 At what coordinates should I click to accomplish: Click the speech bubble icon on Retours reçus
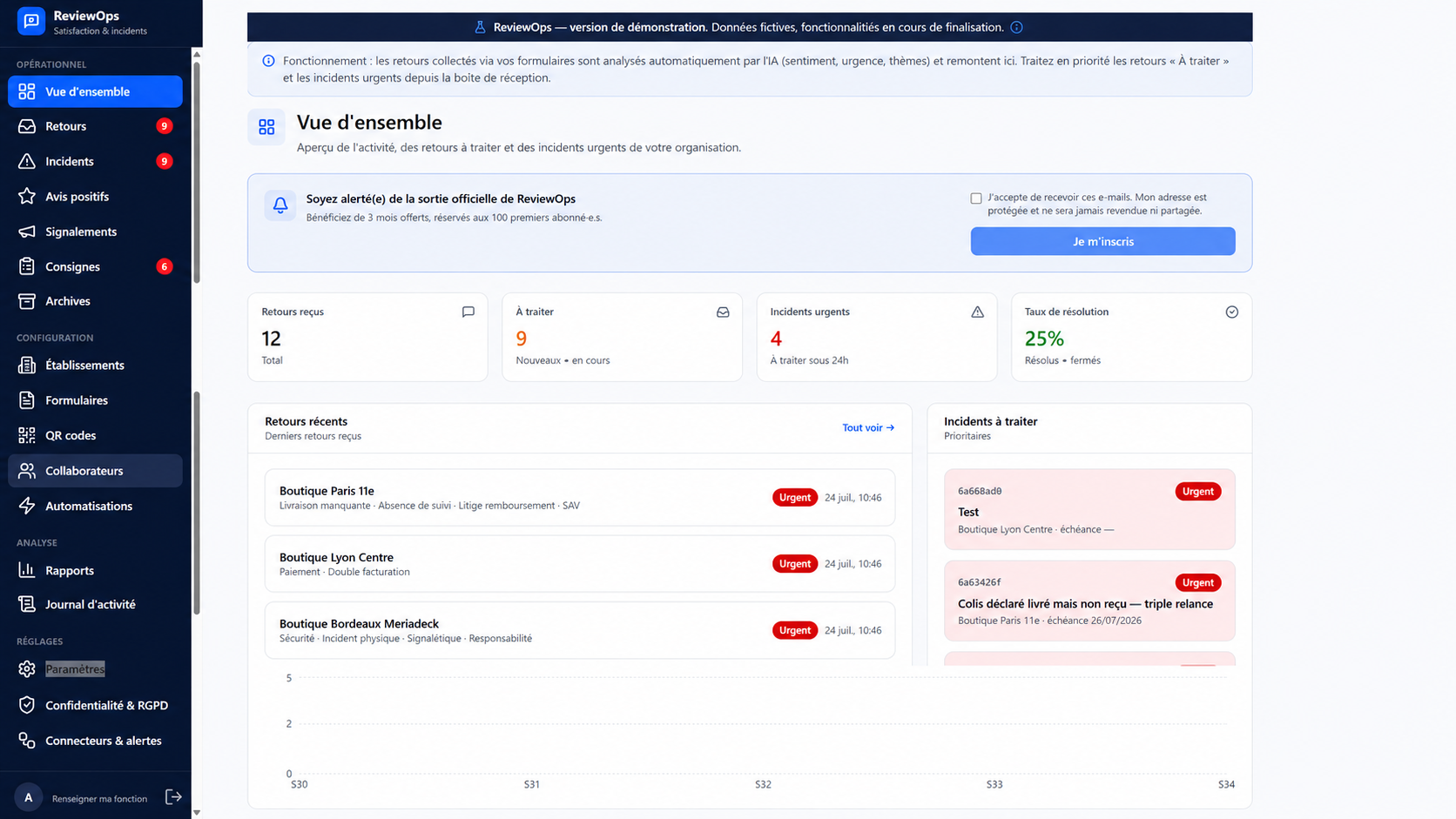tap(468, 312)
